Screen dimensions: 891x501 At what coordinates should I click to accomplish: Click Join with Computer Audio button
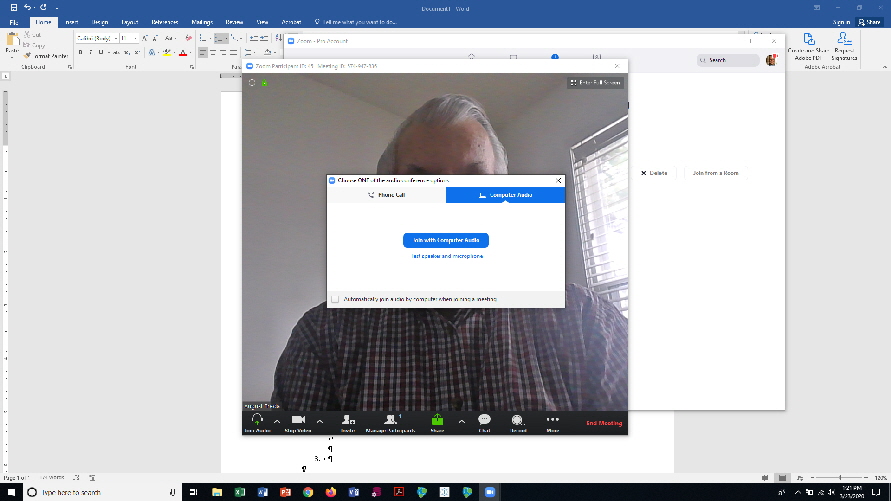coord(446,240)
